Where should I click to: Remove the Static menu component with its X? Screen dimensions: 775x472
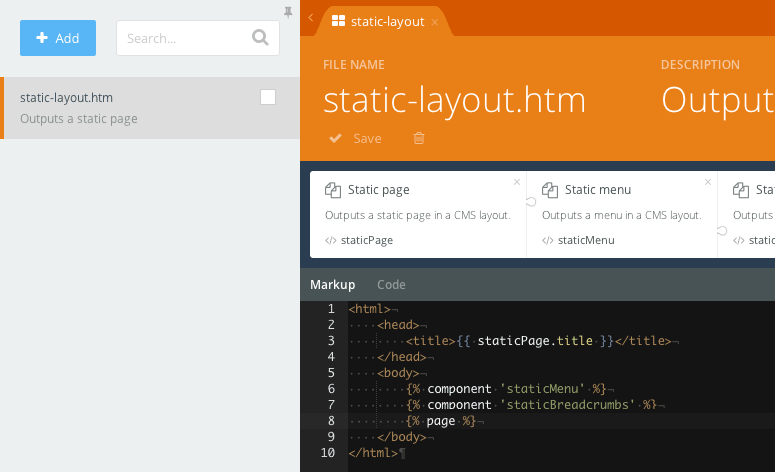(x=708, y=182)
